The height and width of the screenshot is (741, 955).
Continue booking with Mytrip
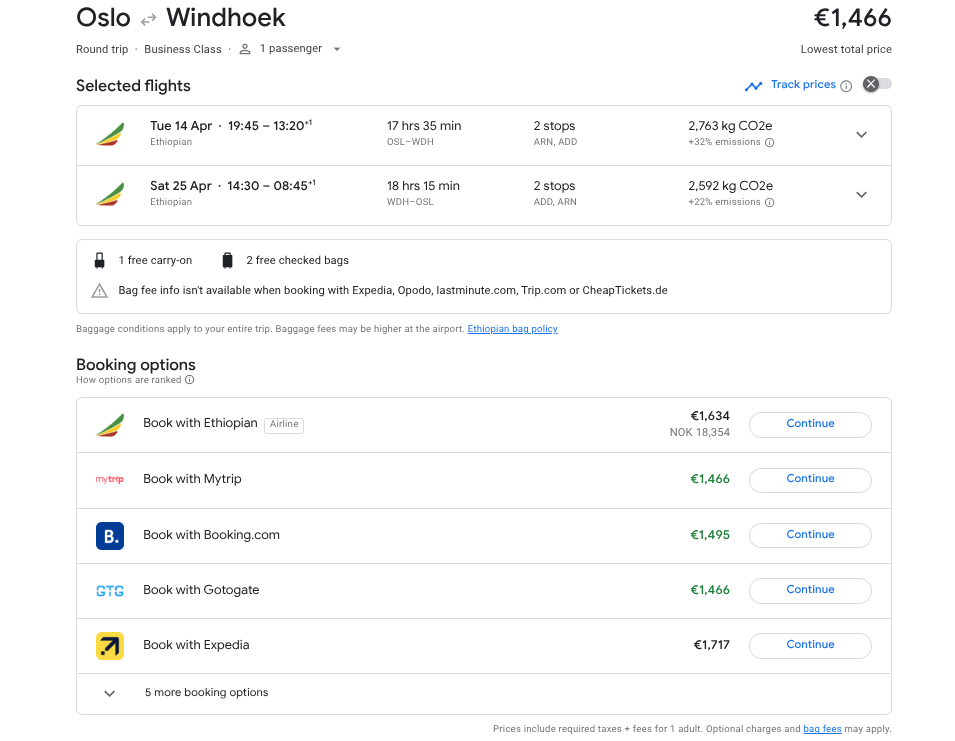(810, 480)
